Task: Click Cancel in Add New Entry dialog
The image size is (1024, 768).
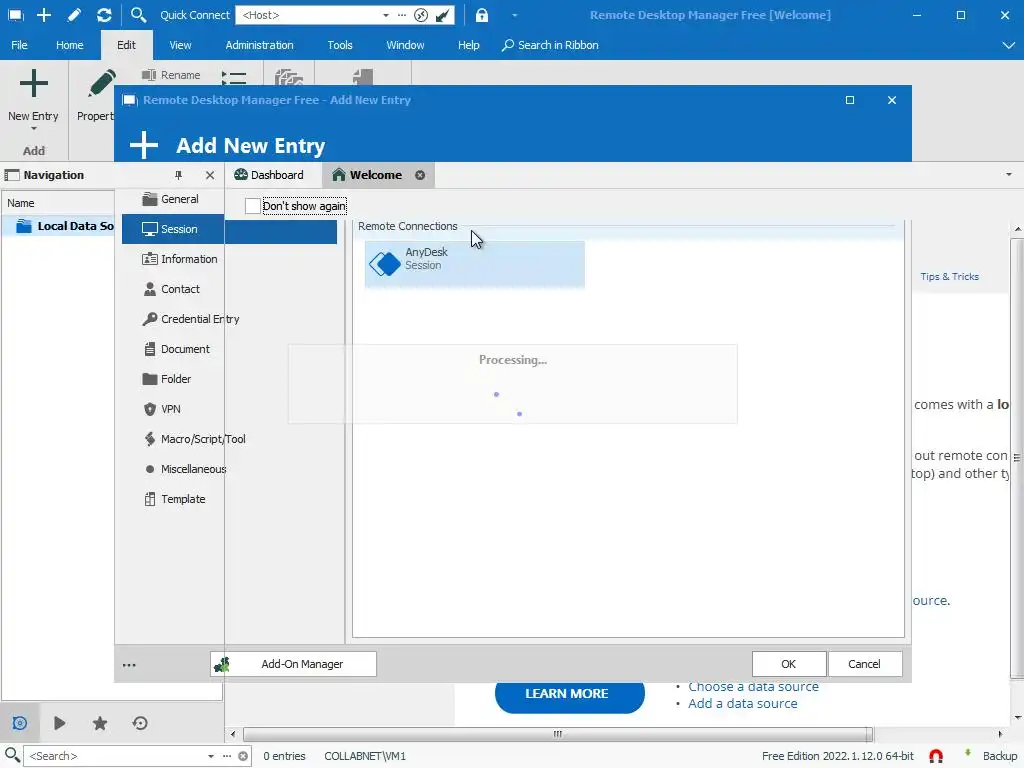Action: tap(865, 664)
